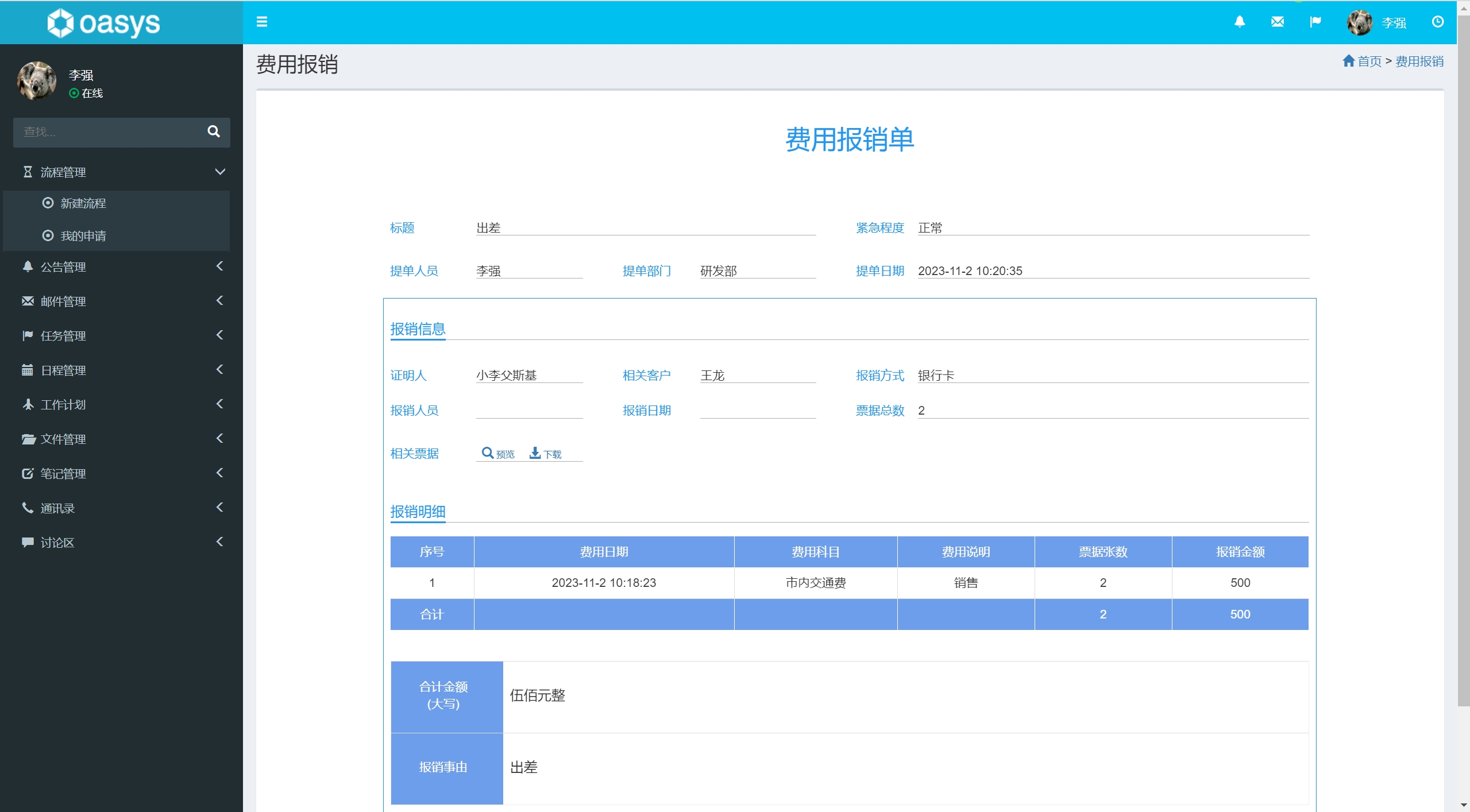
Task: Click the search magnifier icon in sidebar
Action: coord(213,132)
